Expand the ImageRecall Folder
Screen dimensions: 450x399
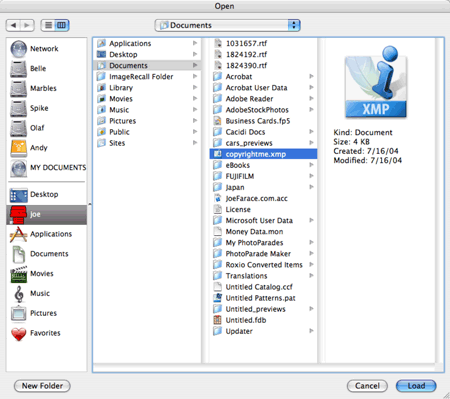[195, 76]
